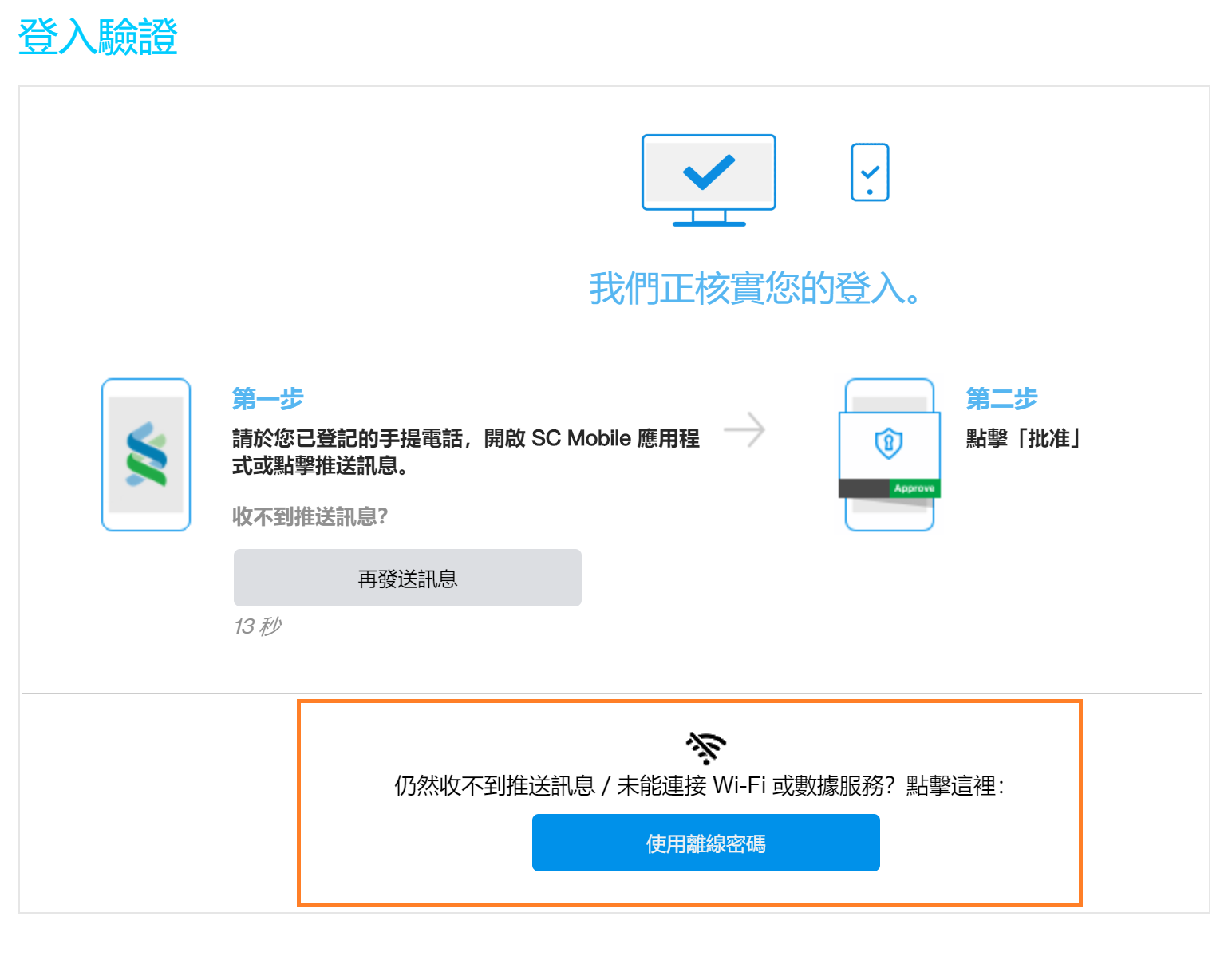Click the 點擊這裡 prompt text
The width and height of the screenshot is (1232, 964).
coord(958,786)
